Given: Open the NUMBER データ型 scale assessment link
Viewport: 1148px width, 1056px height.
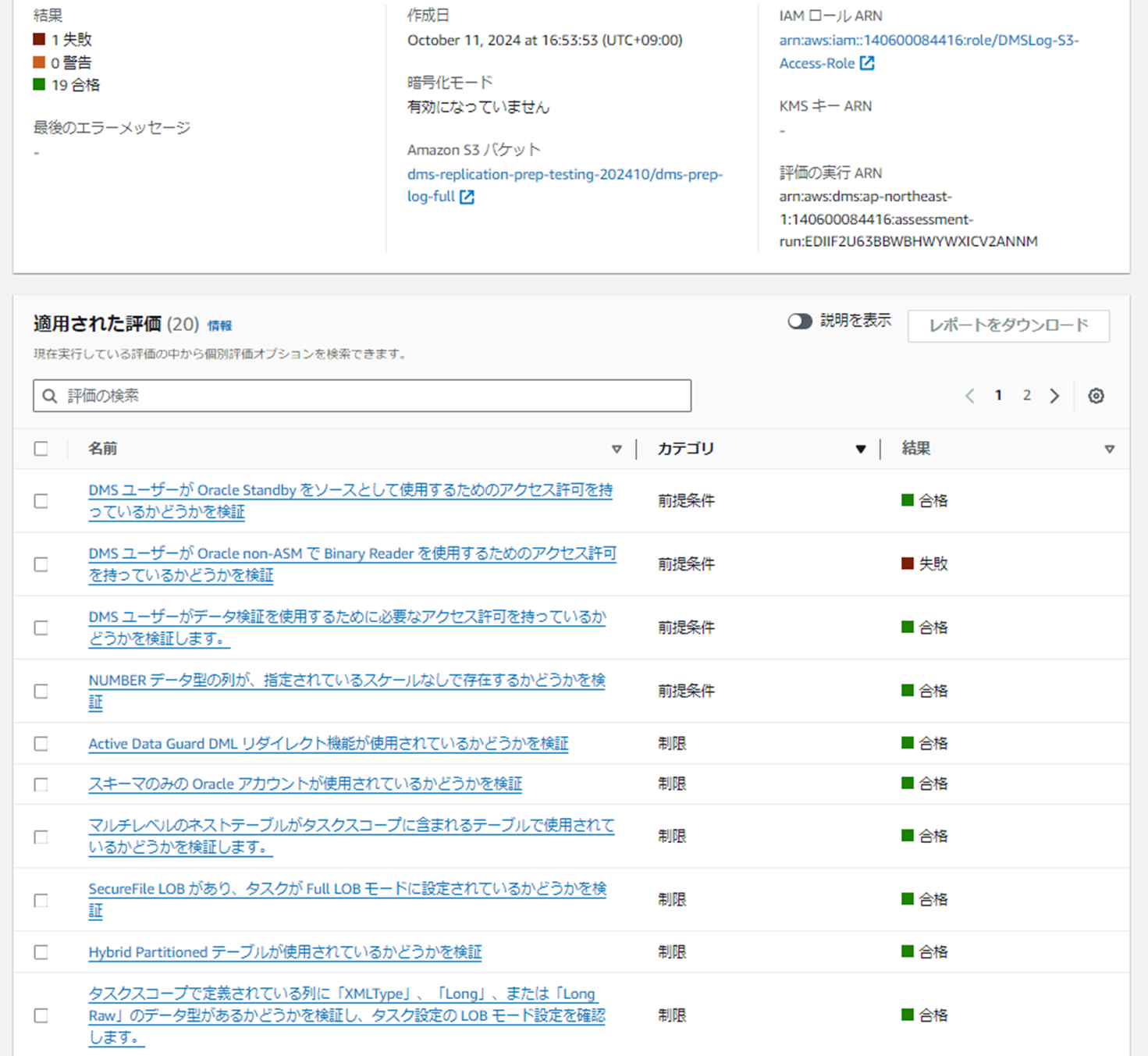Looking at the screenshot, I should (x=347, y=691).
